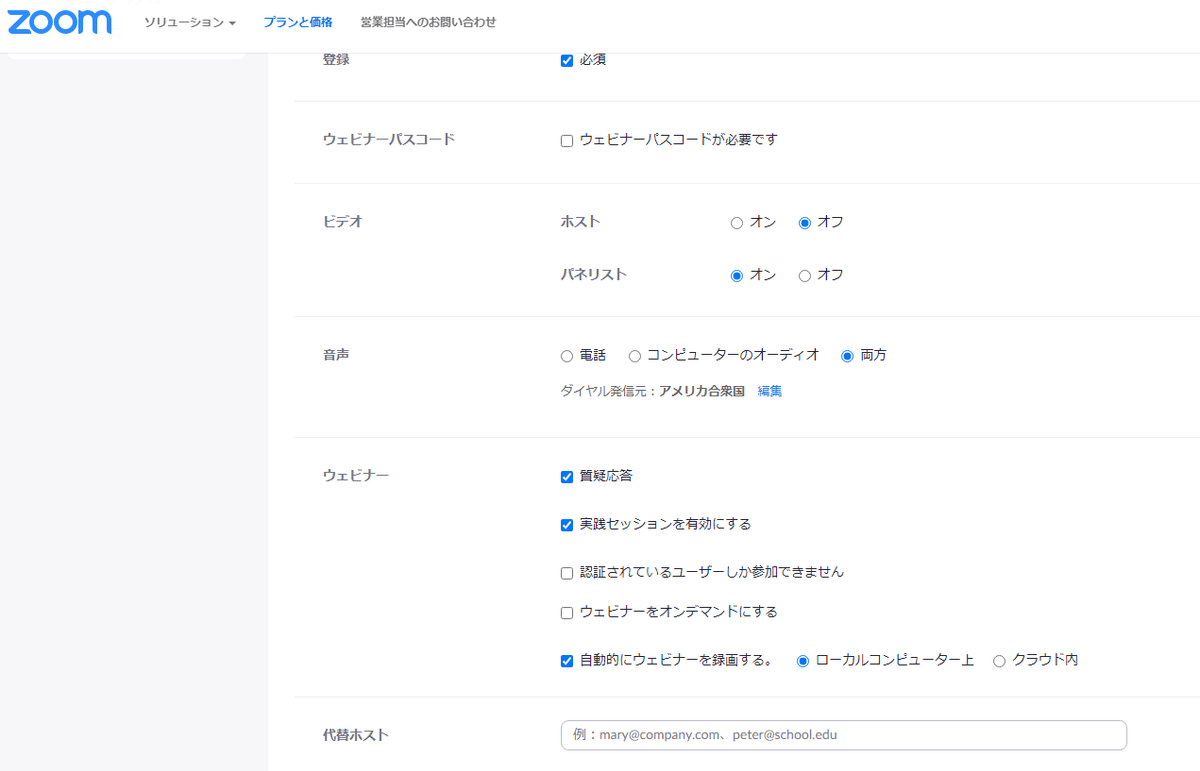Select 電話 as the audio option

(565, 355)
